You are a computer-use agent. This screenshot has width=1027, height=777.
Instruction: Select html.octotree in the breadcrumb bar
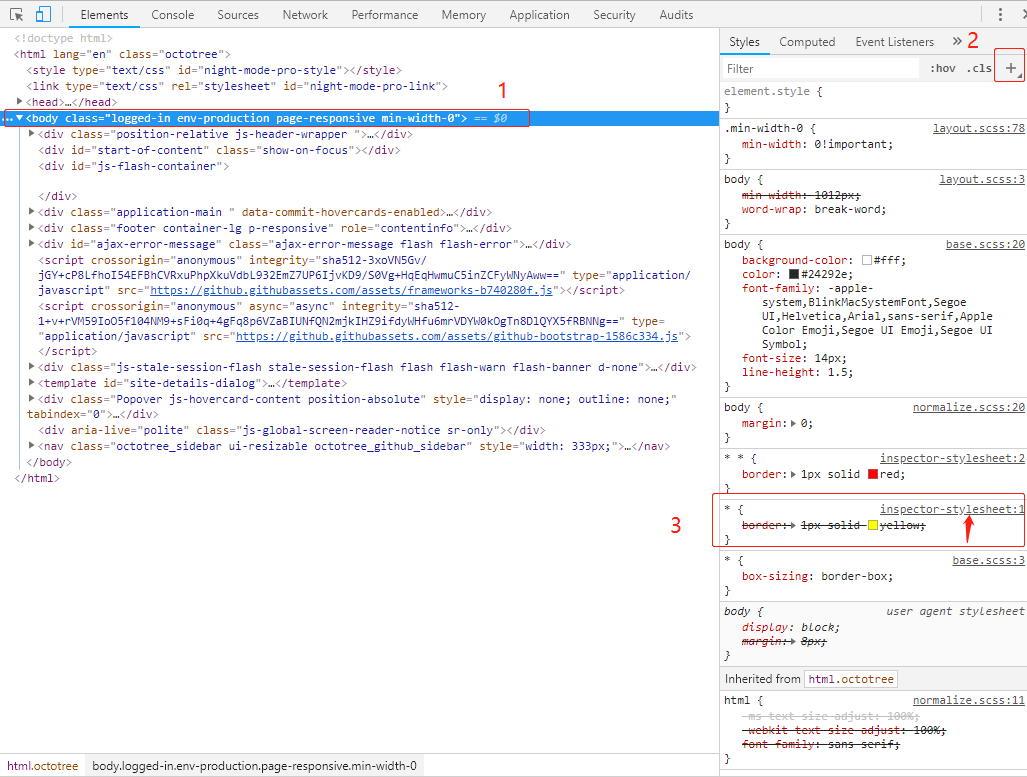coord(43,766)
